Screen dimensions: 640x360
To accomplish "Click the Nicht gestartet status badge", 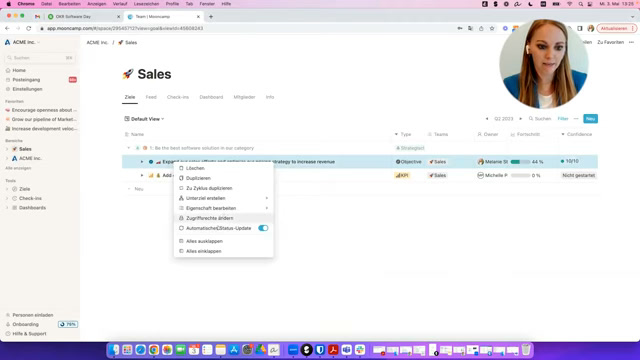I will pos(578,176).
